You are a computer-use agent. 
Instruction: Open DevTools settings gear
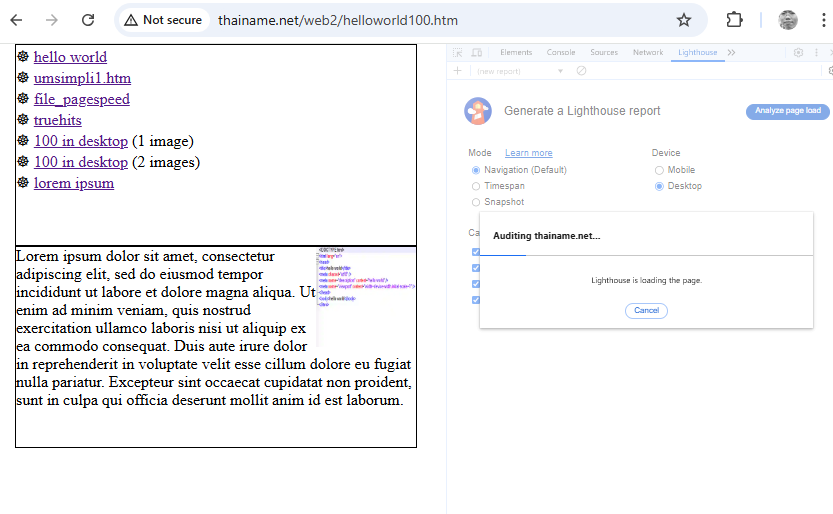click(x=798, y=52)
